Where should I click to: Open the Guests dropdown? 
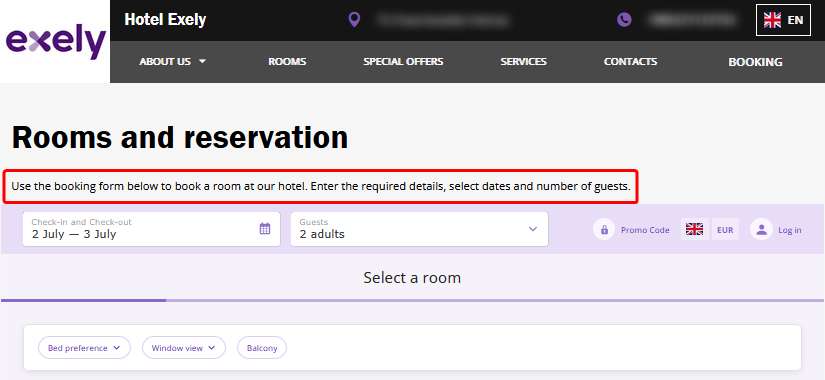(x=419, y=229)
